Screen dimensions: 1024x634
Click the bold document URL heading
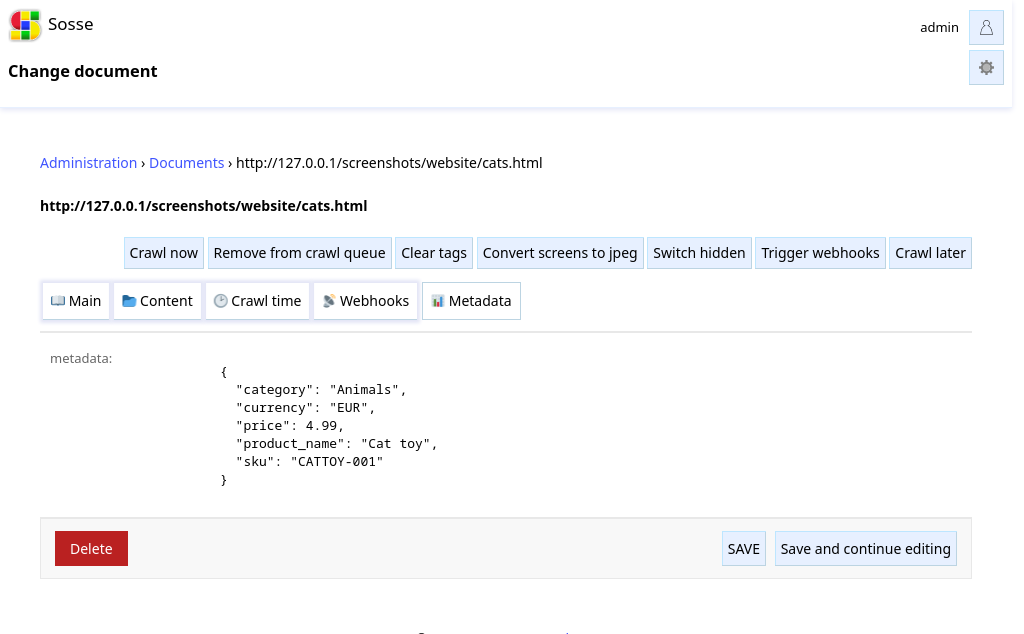204,206
